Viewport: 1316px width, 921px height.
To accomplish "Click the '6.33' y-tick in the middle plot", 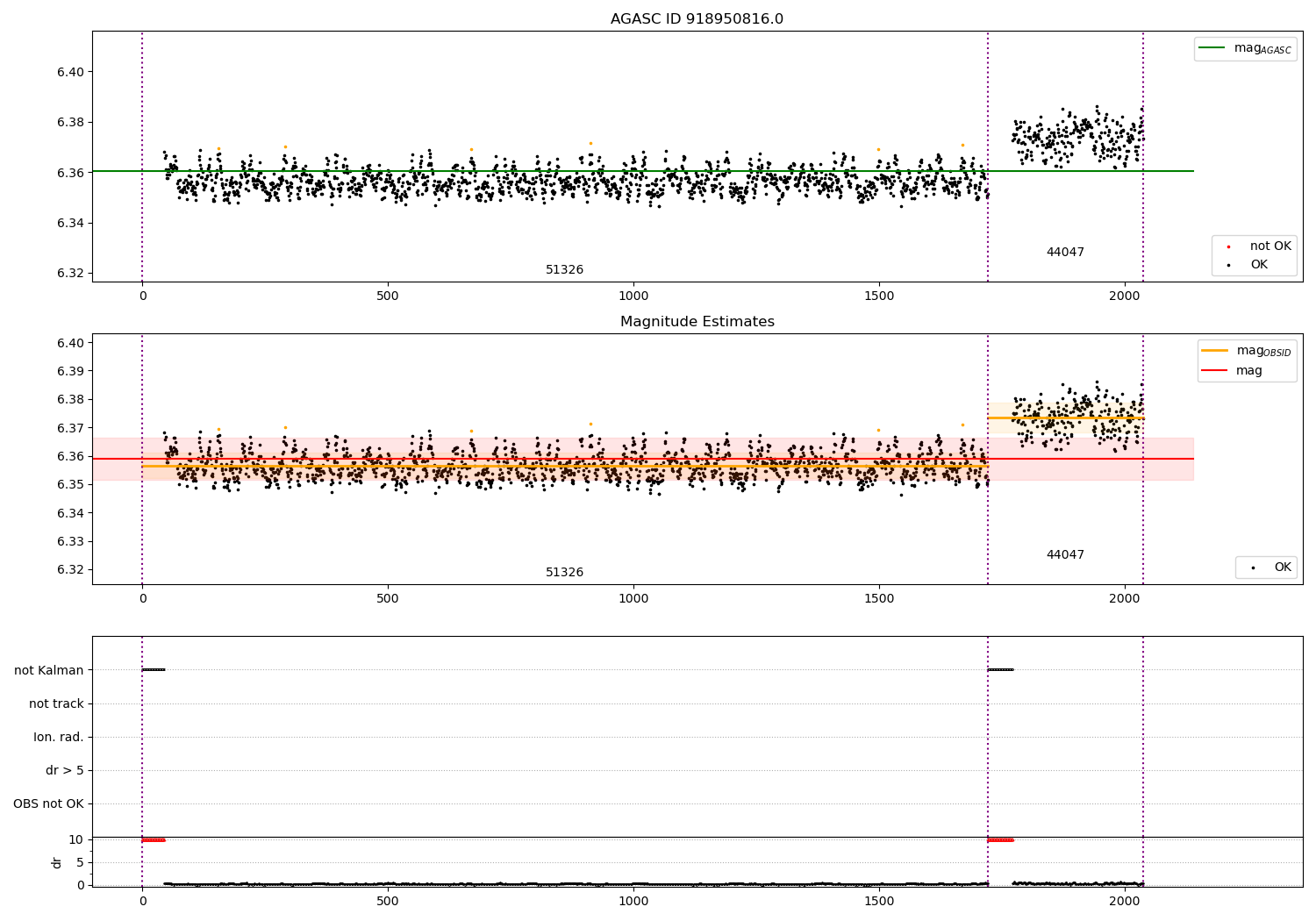I will click(x=70, y=541).
